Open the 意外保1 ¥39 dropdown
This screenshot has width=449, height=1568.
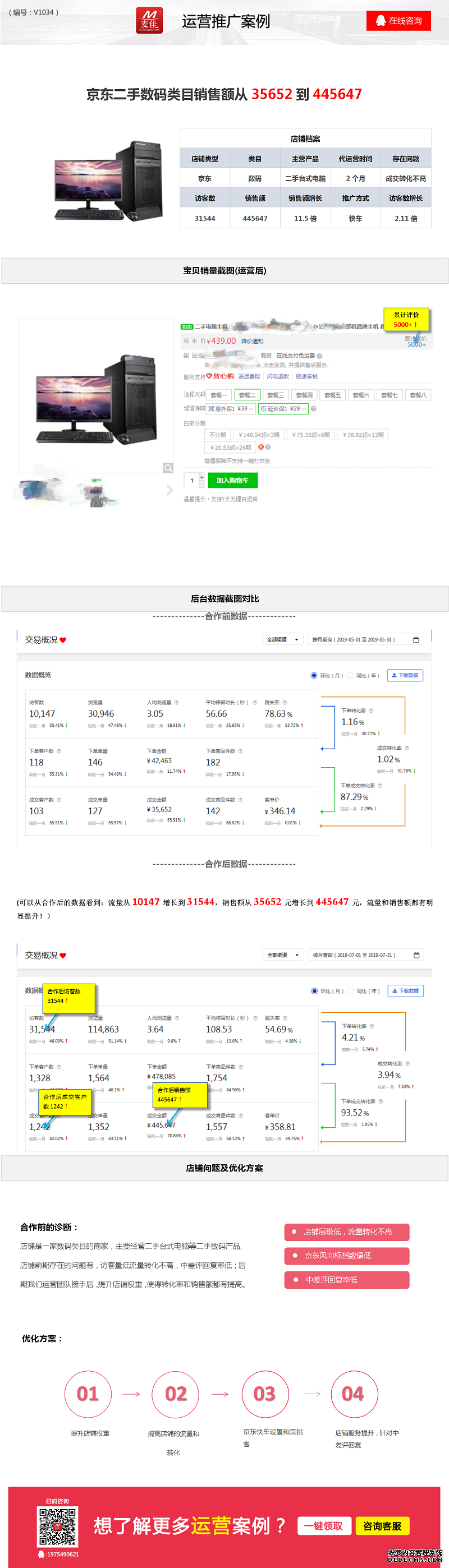[x=231, y=408]
